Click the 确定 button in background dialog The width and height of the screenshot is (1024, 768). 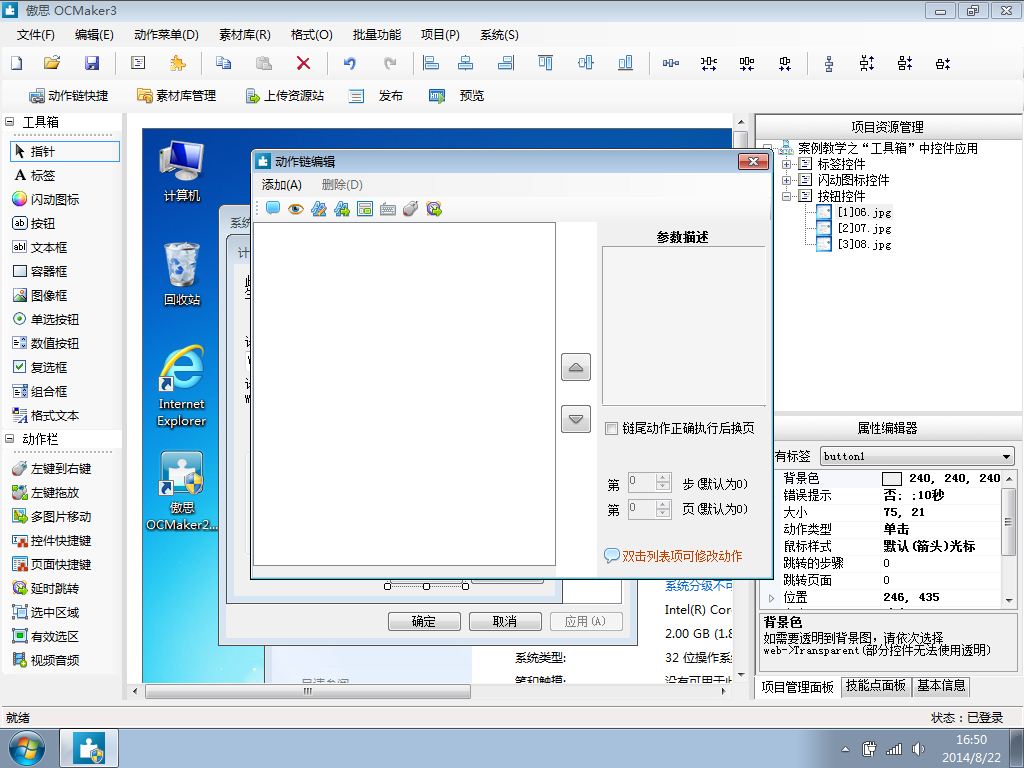point(424,621)
